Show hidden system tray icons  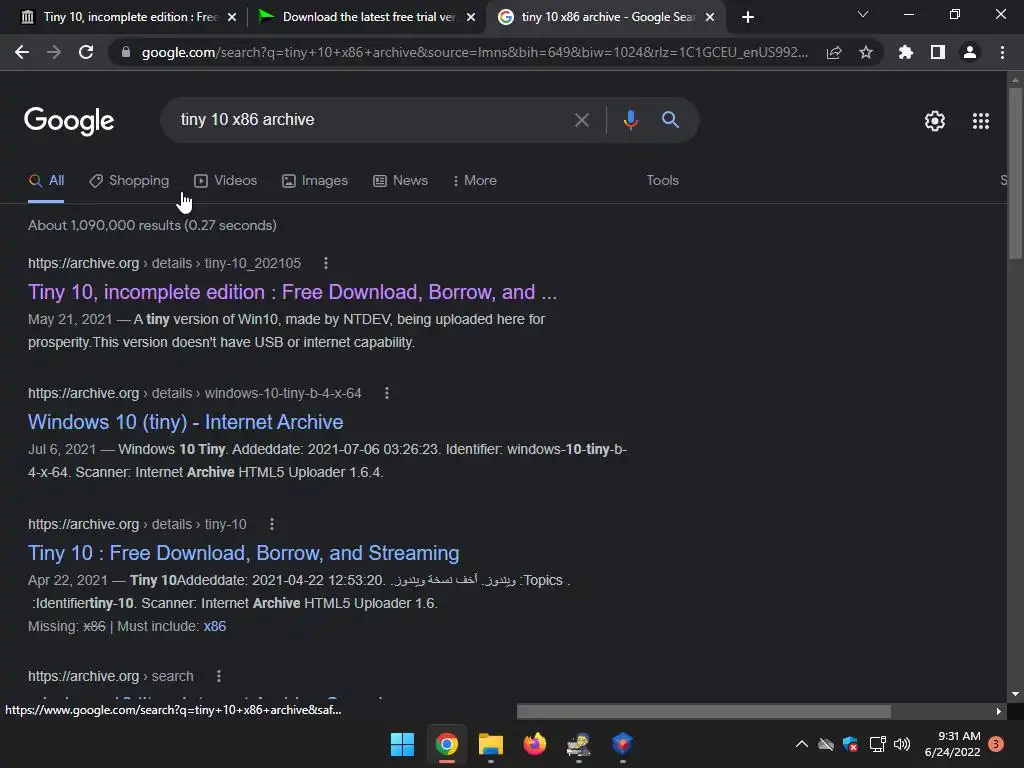click(x=801, y=744)
